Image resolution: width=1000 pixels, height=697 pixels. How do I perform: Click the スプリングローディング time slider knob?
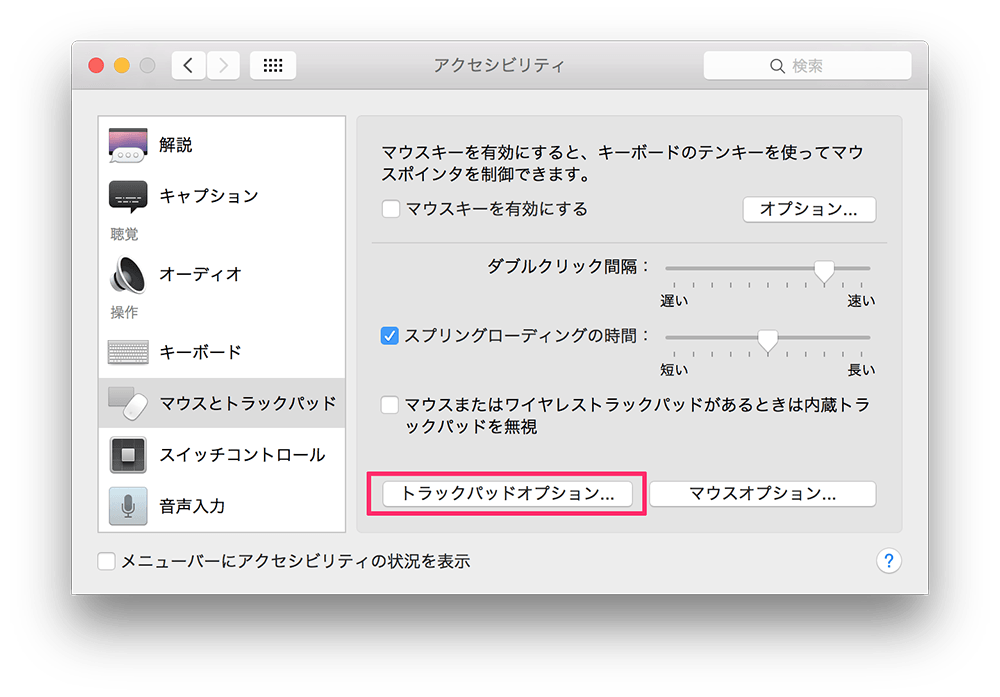coord(768,341)
